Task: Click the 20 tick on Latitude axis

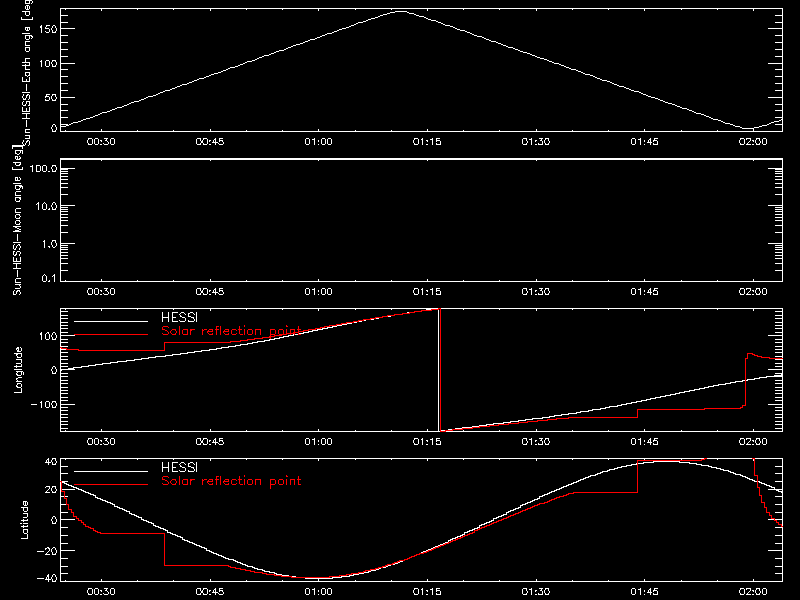Action: (51, 490)
